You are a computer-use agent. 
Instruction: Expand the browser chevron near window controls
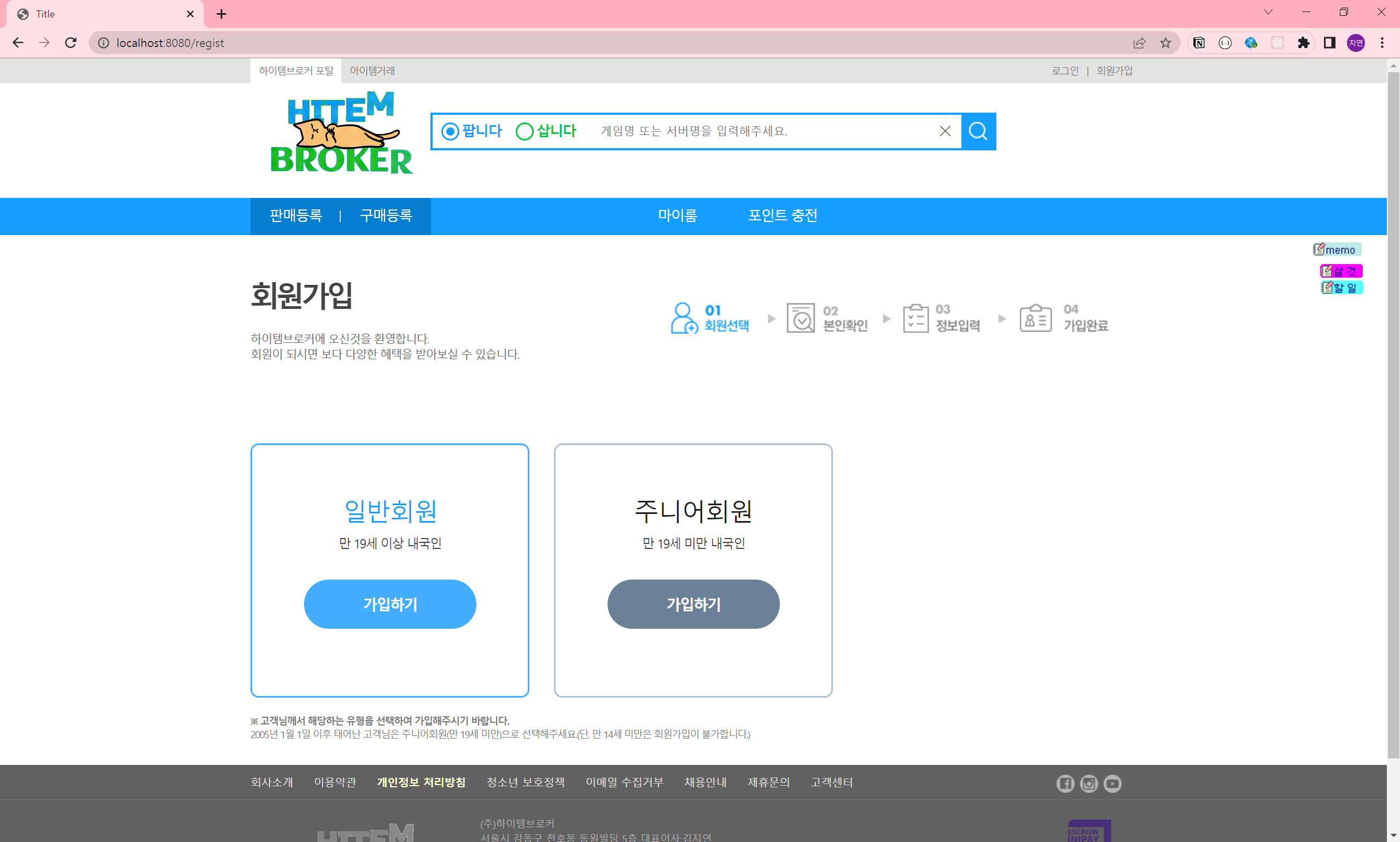click(x=1269, y=12)
